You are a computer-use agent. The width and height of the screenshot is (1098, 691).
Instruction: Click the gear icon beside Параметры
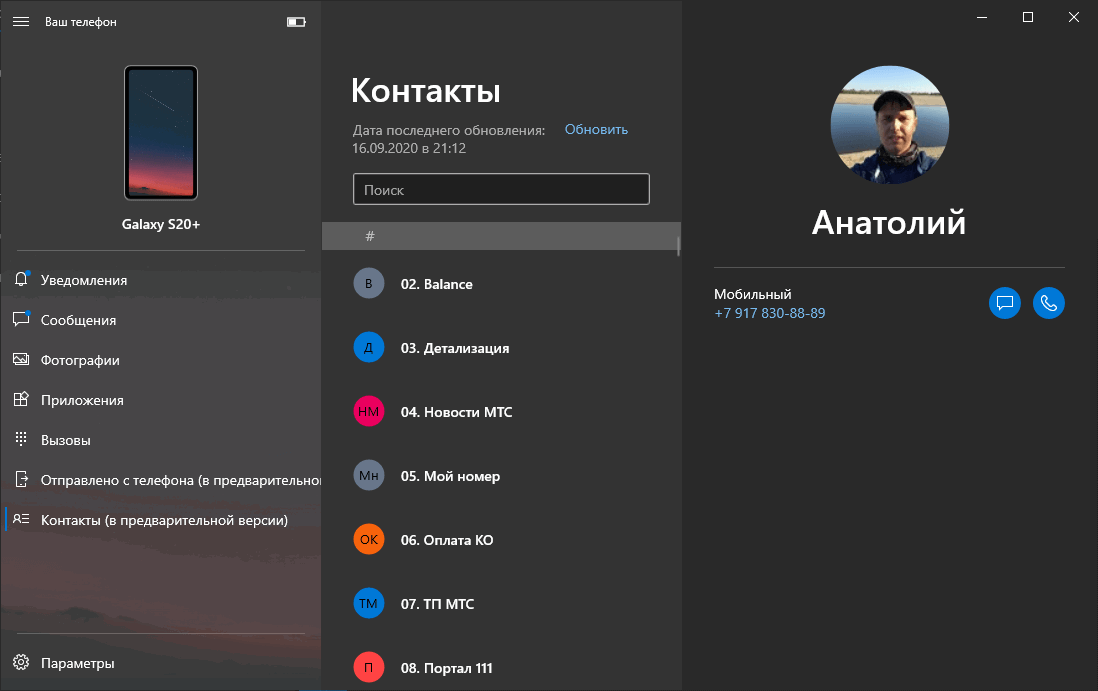click(21, 662)
